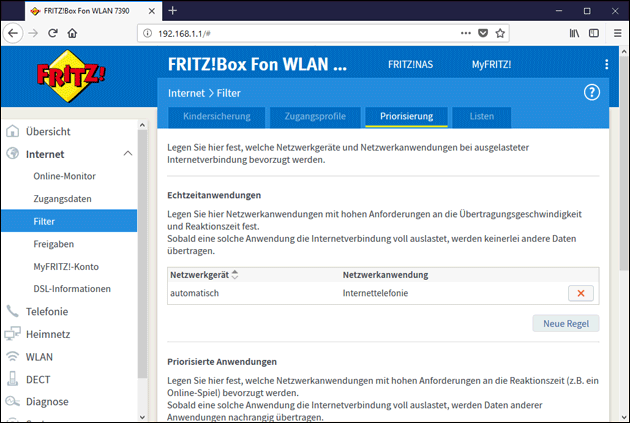Click the address bar URL field
630x423 pixels.
coord(300,32)
